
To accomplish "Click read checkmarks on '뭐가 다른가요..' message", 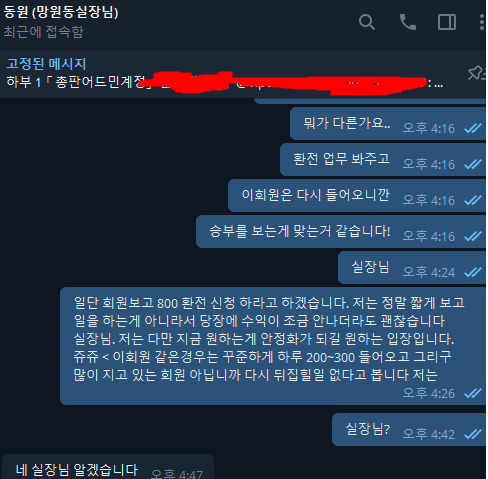I will pyautogui.click(x=473, y=128).
